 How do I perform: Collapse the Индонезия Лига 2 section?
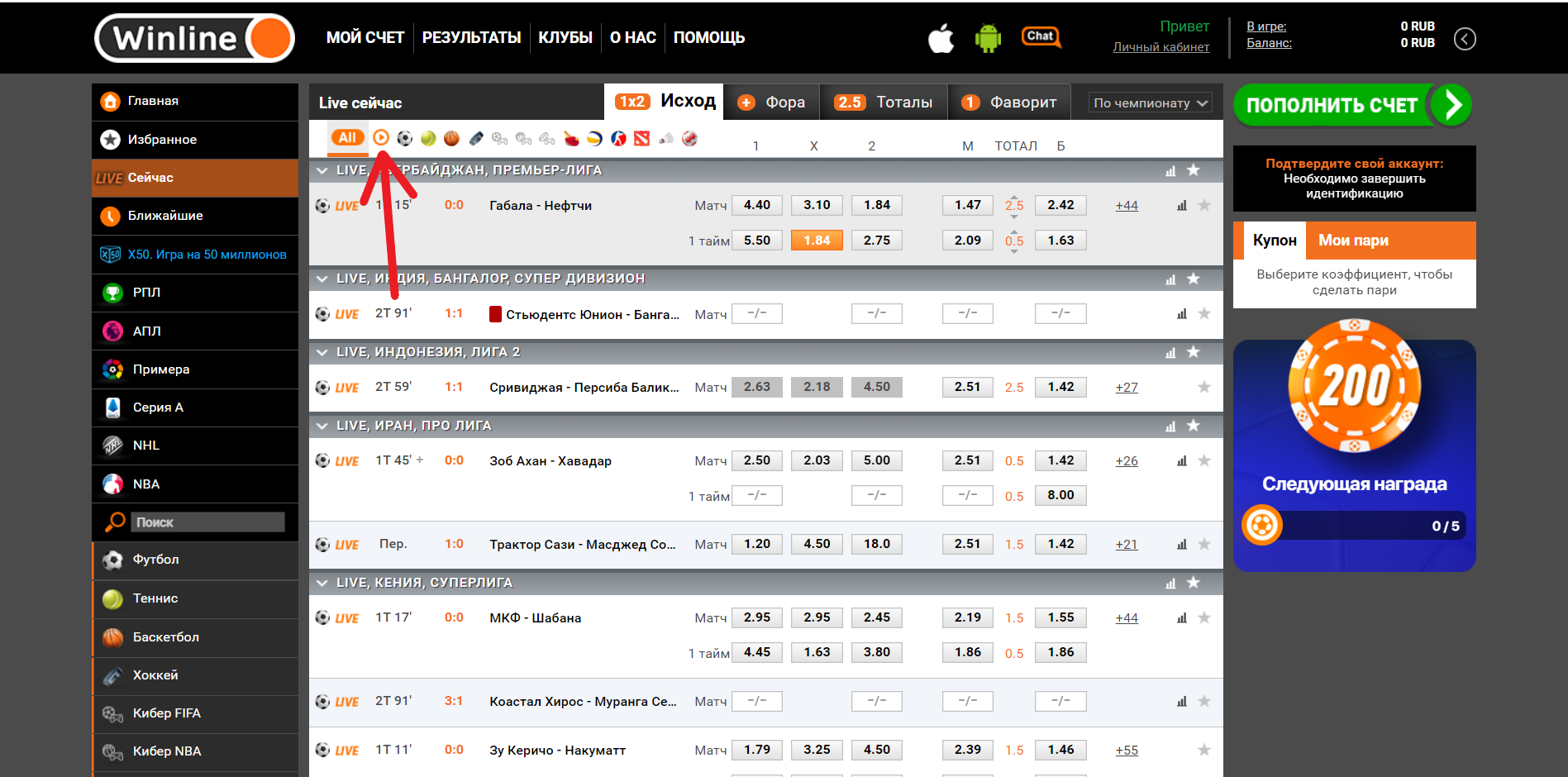(322, 352)
